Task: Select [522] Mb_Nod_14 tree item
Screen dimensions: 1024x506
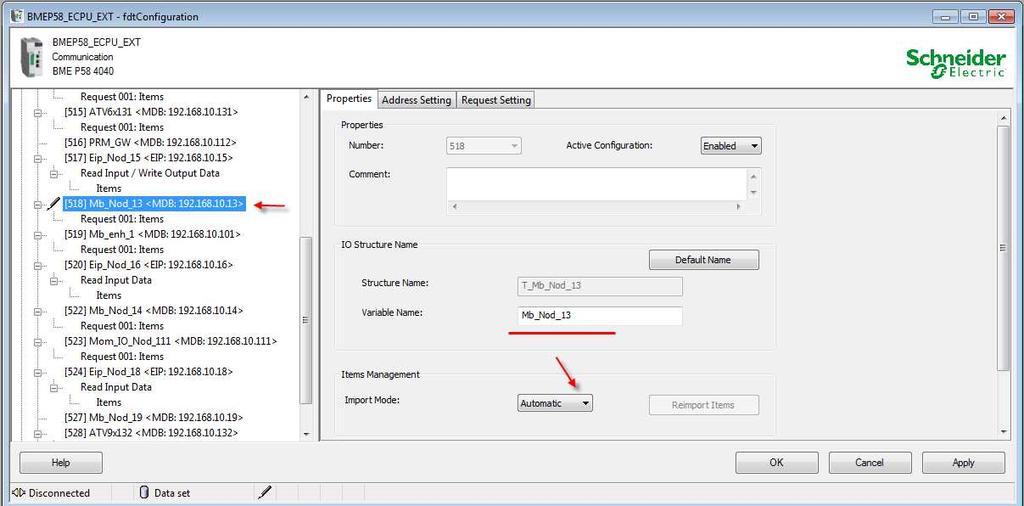Action: click(154, 311)
